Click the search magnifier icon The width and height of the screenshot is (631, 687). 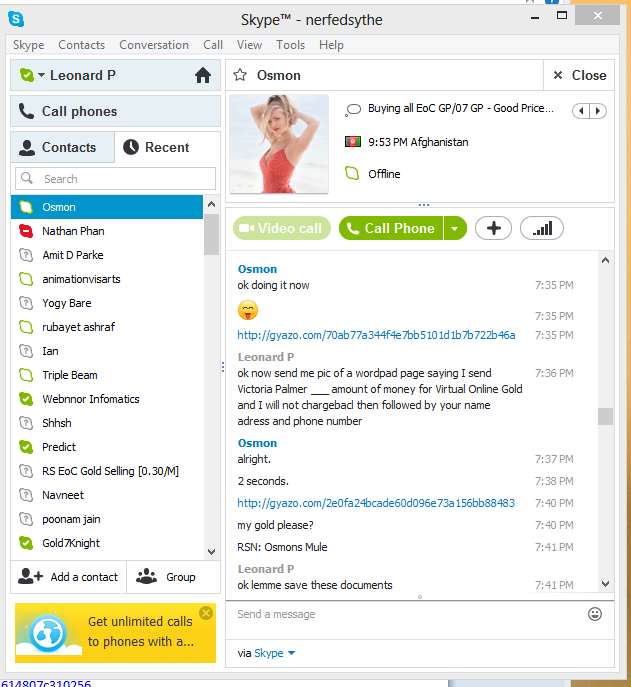point(27,178)
